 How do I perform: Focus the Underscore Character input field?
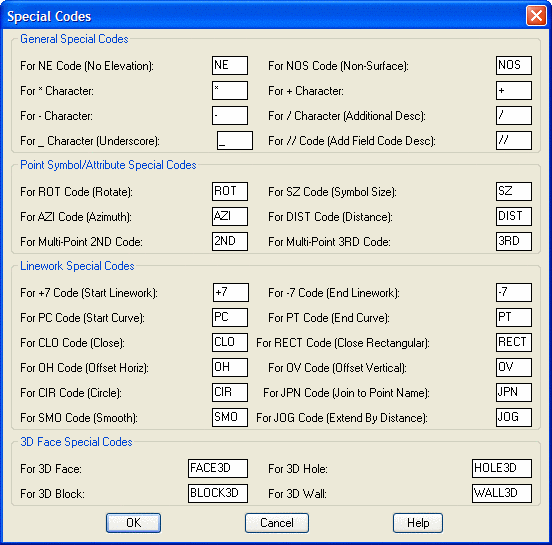point(235,140)
